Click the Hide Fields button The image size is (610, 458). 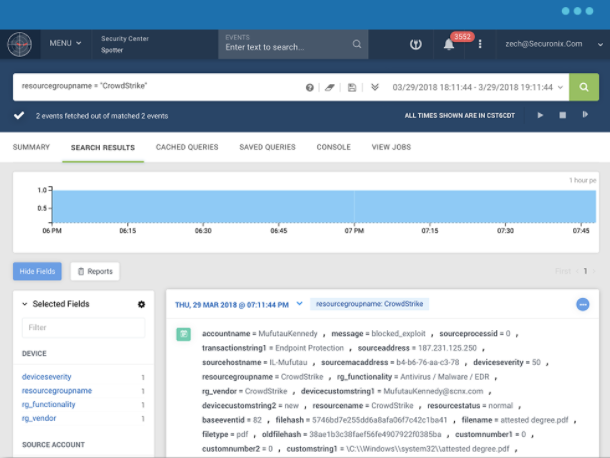tap(38, 271)
